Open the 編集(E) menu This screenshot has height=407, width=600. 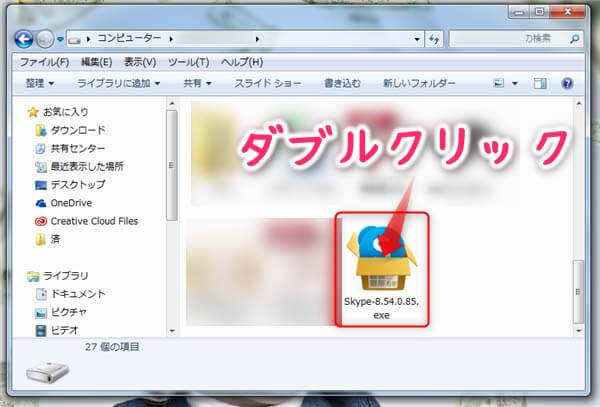96,62
